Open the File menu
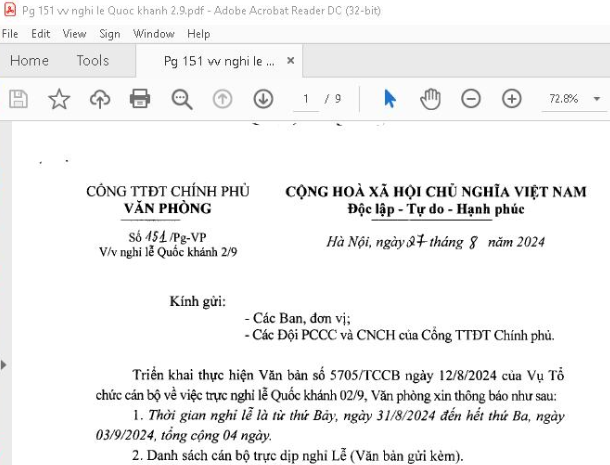The height and width of the screenshot is (465, 610). (10, 34)
